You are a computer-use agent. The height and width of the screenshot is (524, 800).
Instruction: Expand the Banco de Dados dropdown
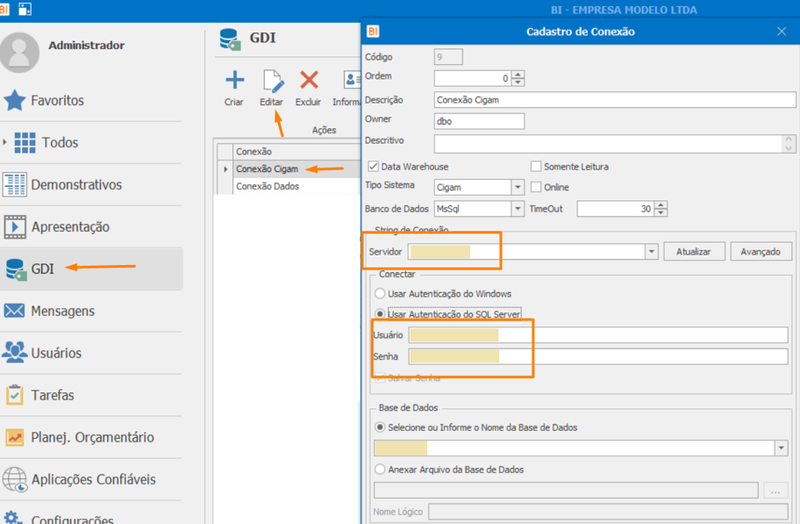(517, 209)
